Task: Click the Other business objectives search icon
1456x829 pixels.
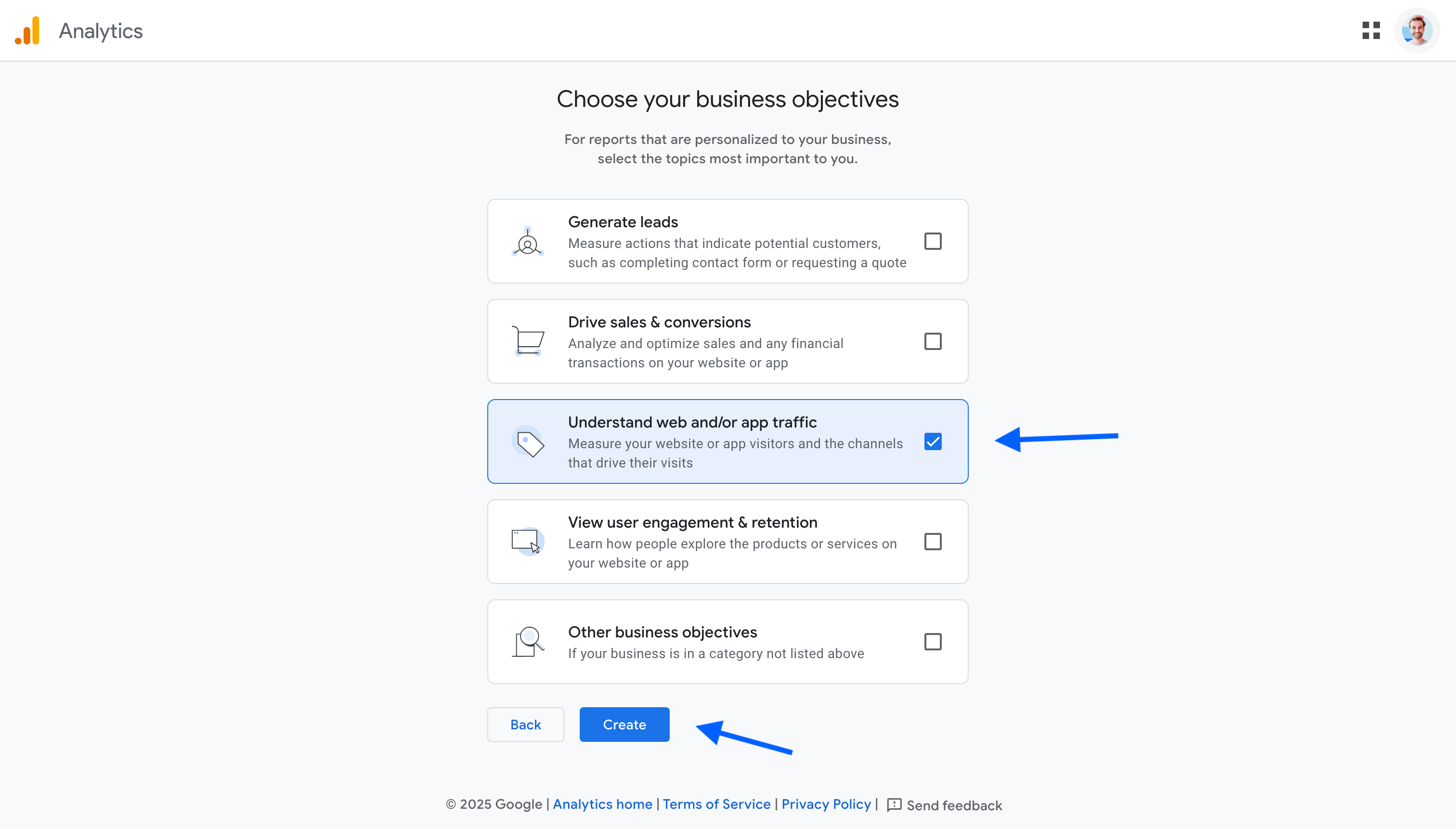Action: [529, 640]
